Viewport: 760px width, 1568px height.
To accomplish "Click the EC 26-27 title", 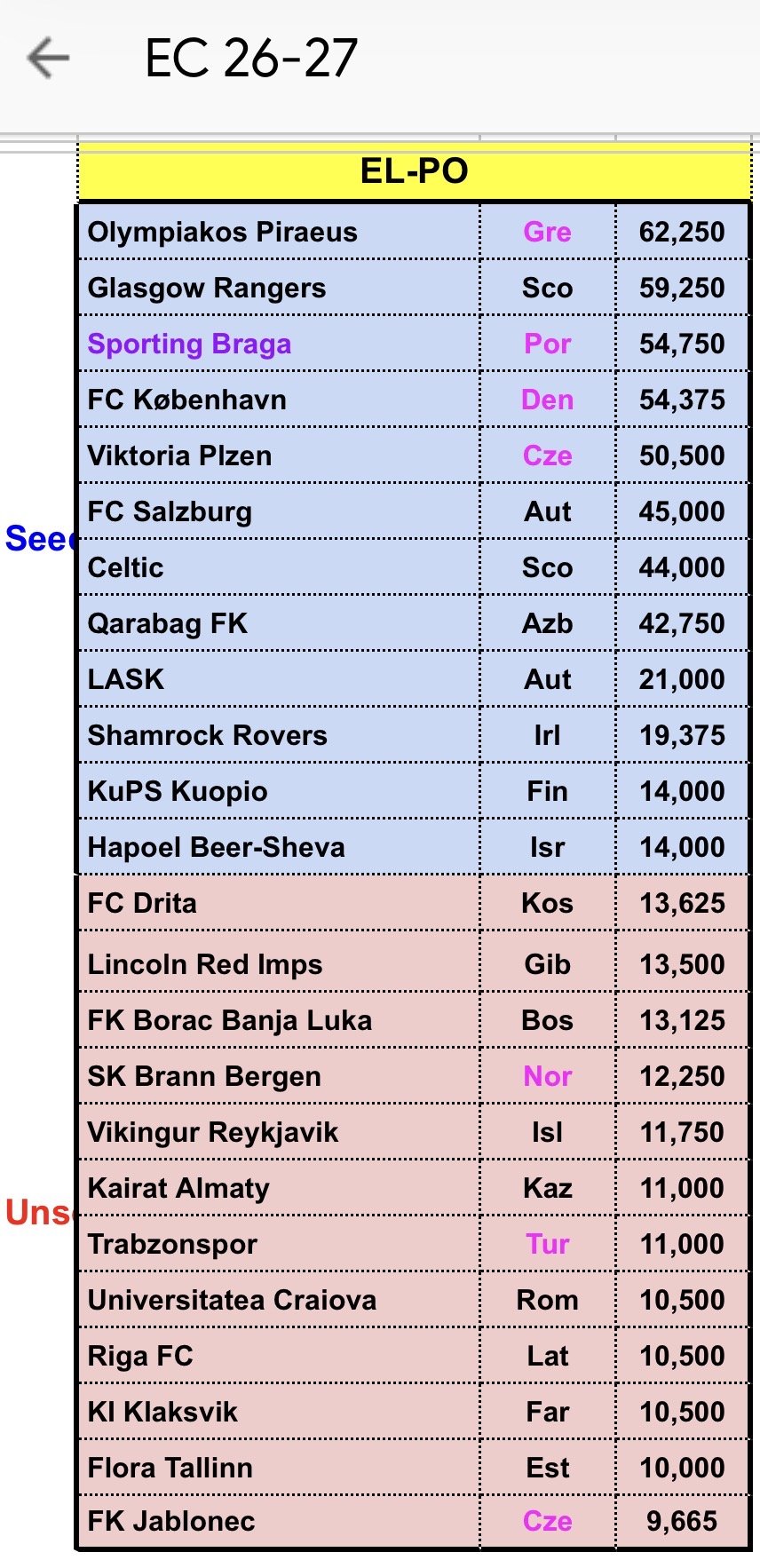I will coord(251,59).
